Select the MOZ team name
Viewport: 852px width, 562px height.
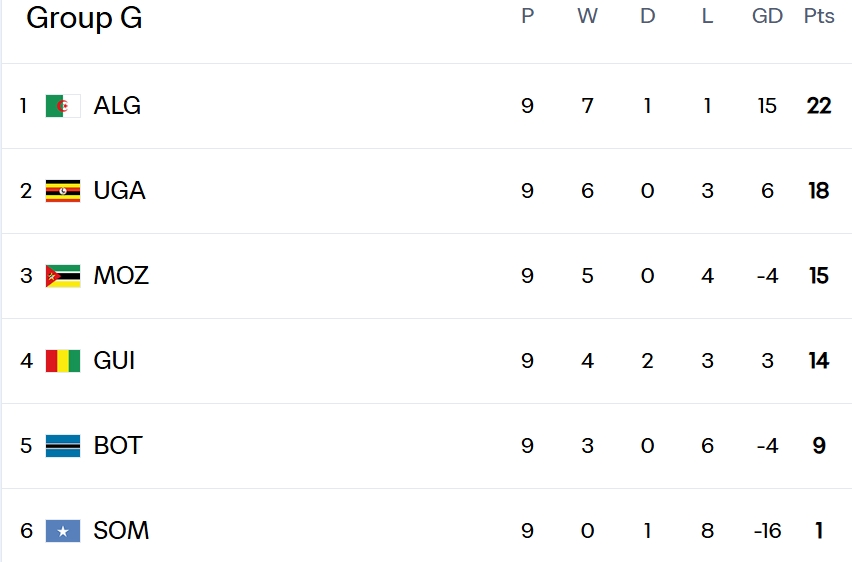pyautogui.click(x=121, y=276)
